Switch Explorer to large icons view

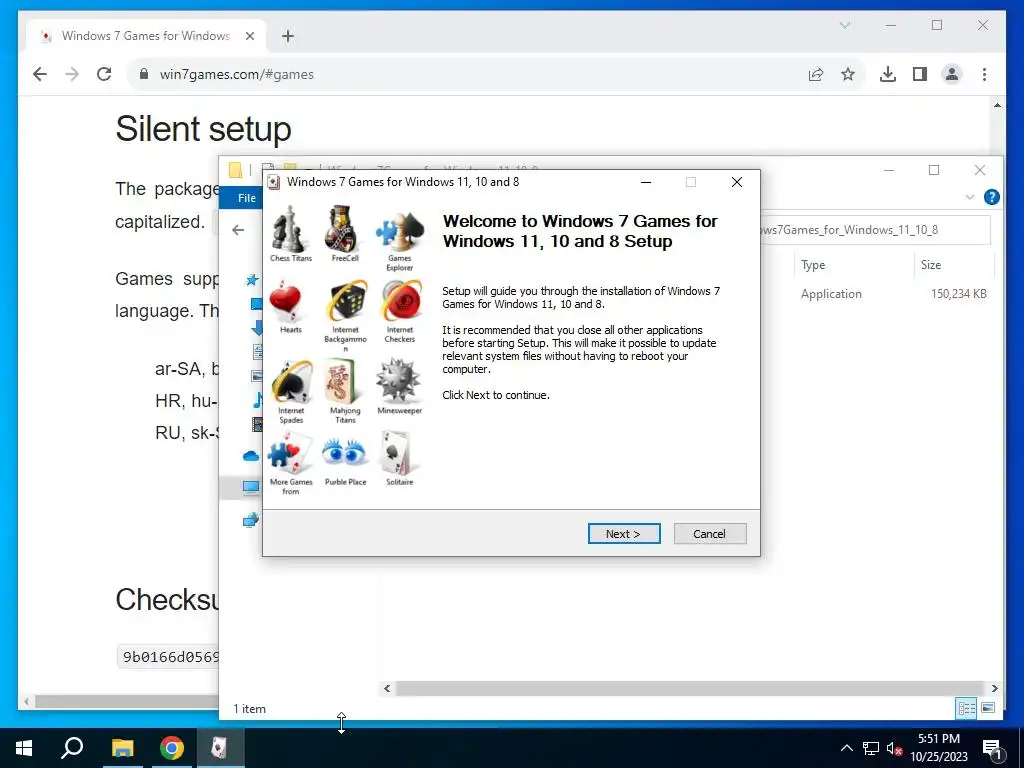tap(988, 708)
